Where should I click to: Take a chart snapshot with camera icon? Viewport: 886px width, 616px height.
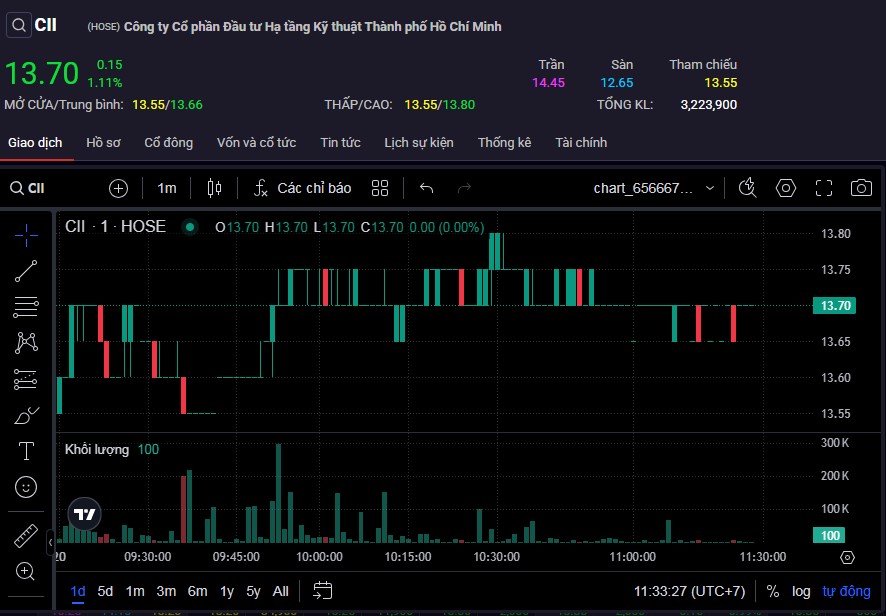click(860, 188)
